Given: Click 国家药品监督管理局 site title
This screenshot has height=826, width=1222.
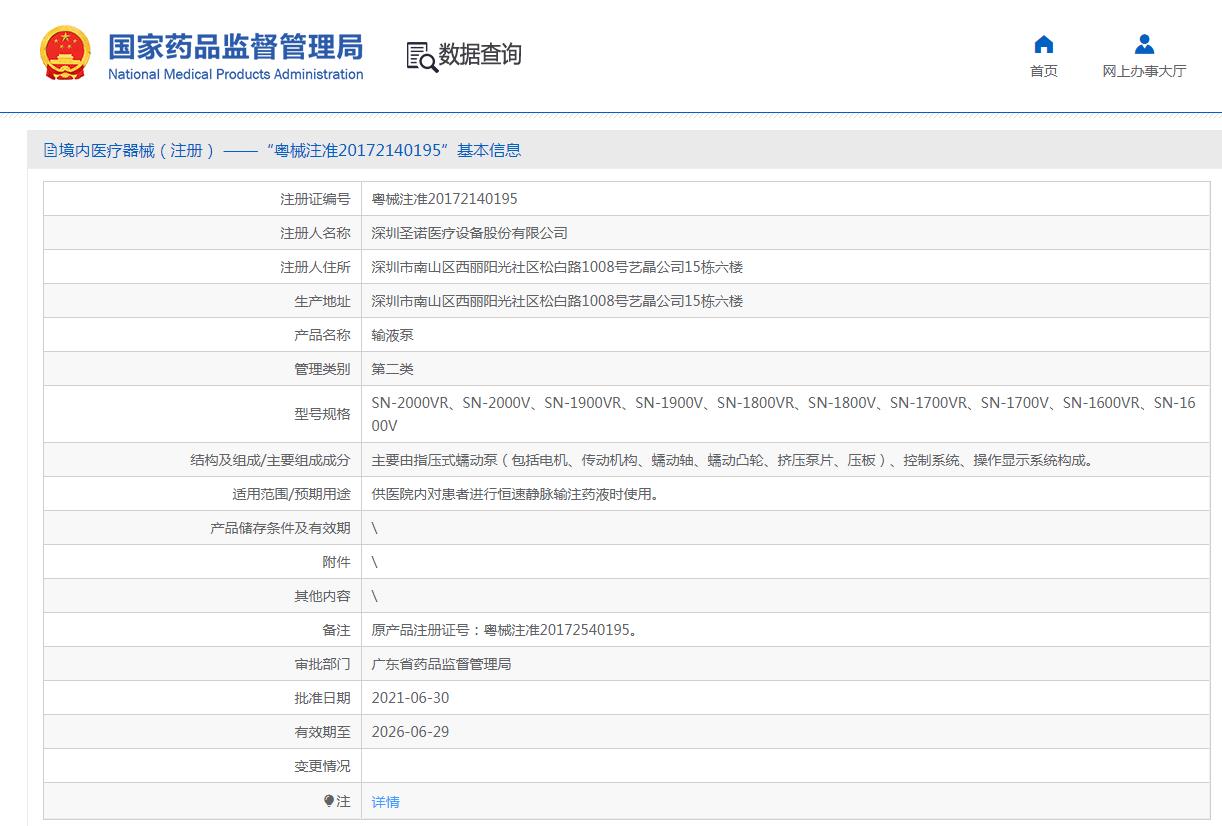Looking at the screenshot, I should click(236, 46).
